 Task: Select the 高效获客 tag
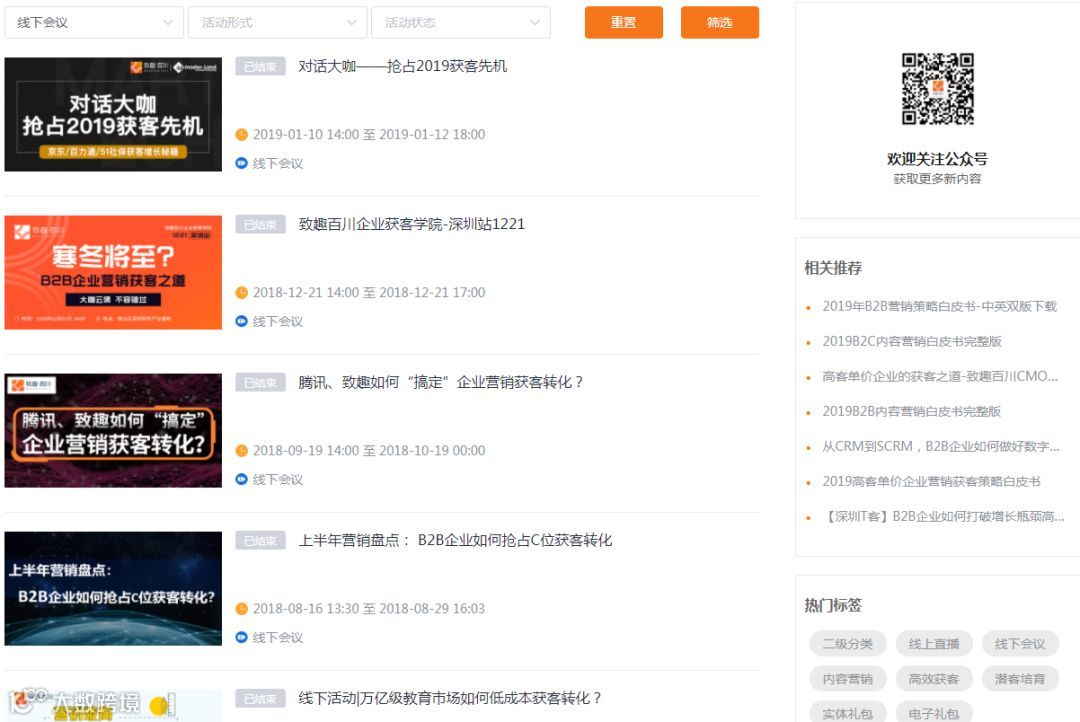pos(934,679)
